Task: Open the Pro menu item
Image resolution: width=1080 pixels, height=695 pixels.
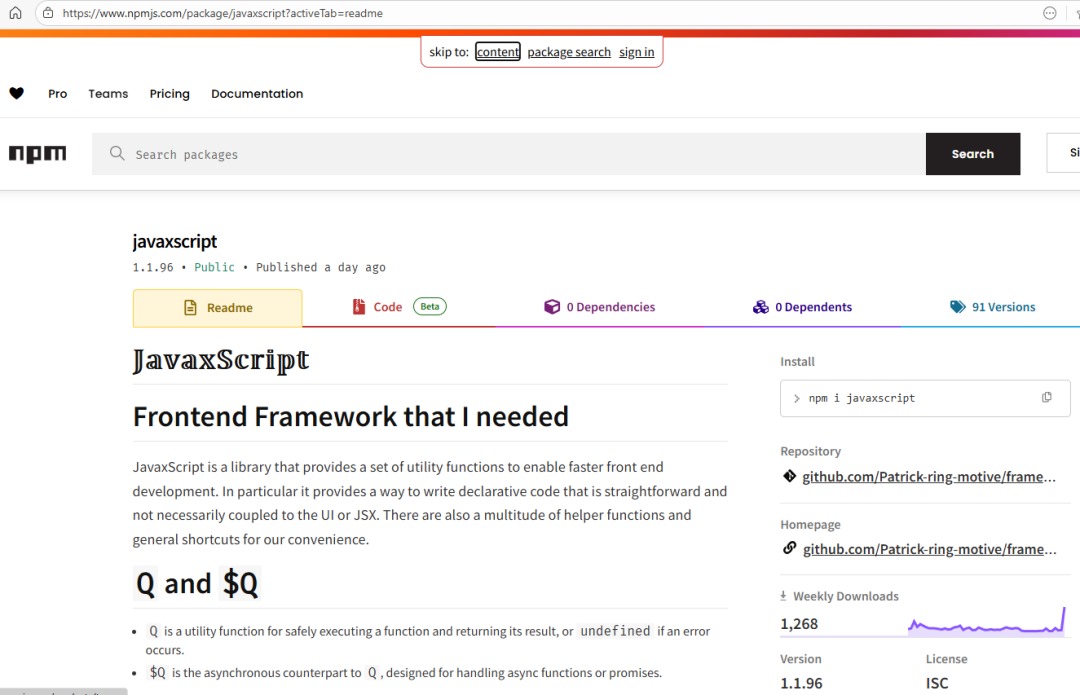Action: 58,94
